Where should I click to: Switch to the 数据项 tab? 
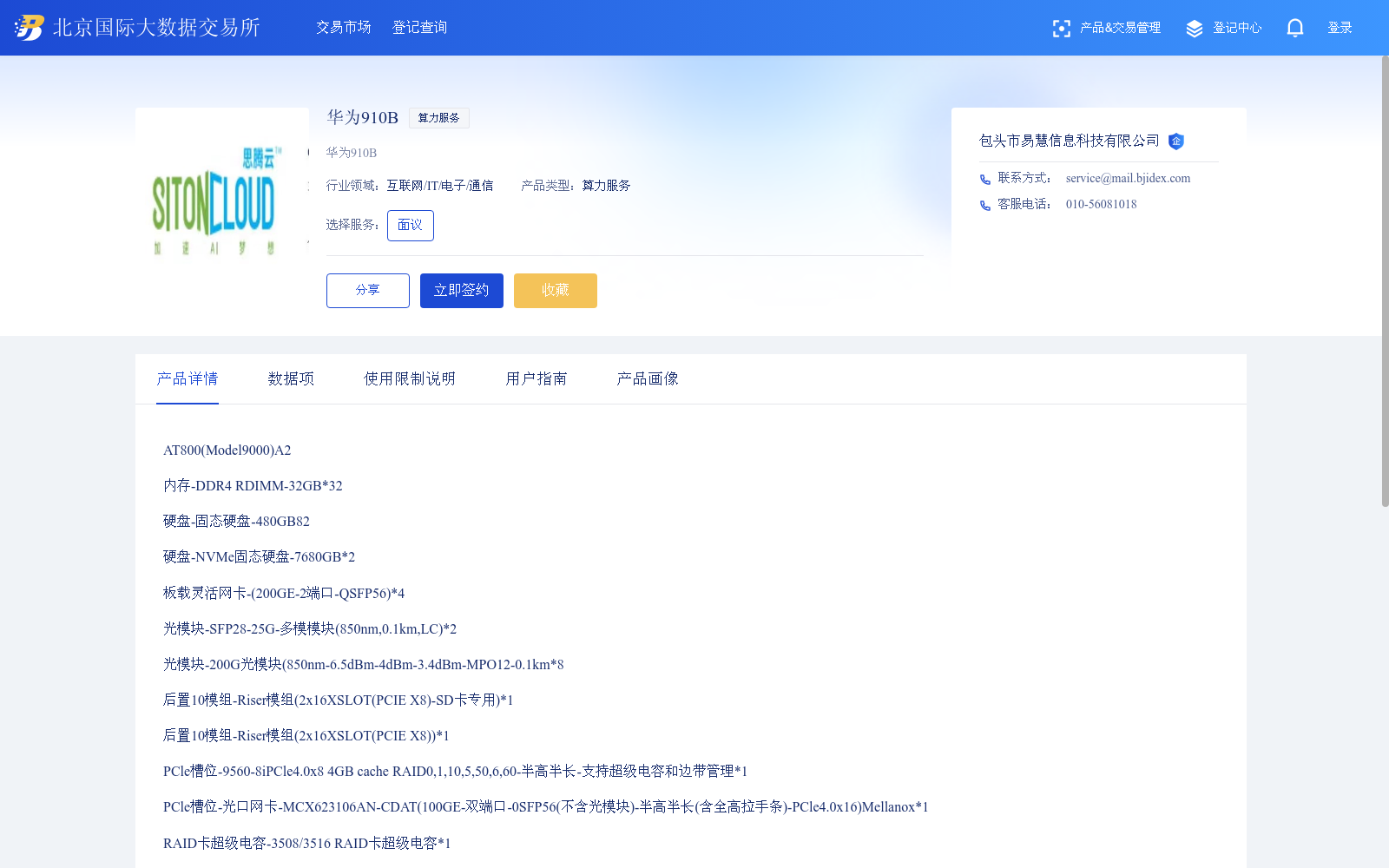[x=291, y=379]
